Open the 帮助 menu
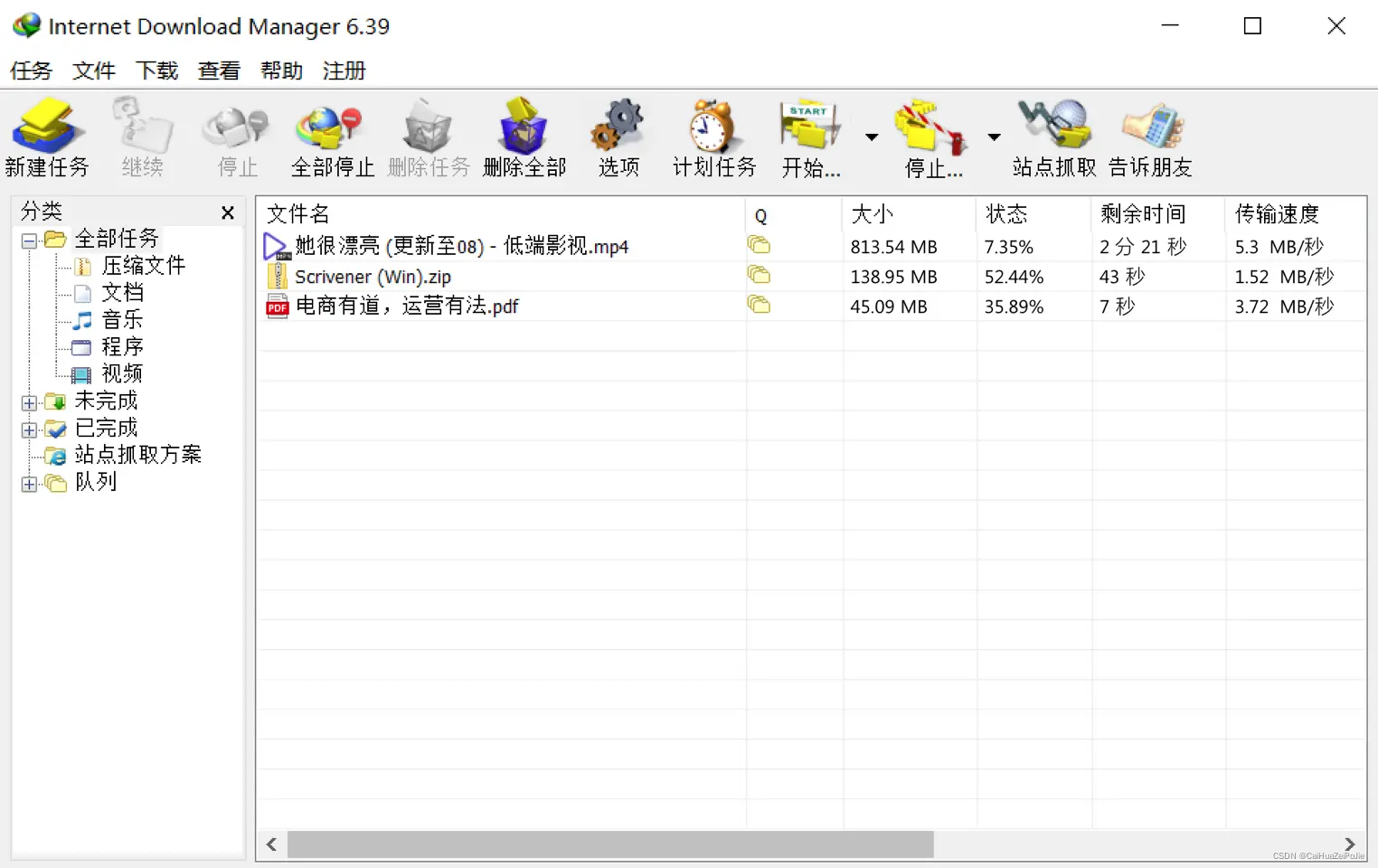 (281, 71)
